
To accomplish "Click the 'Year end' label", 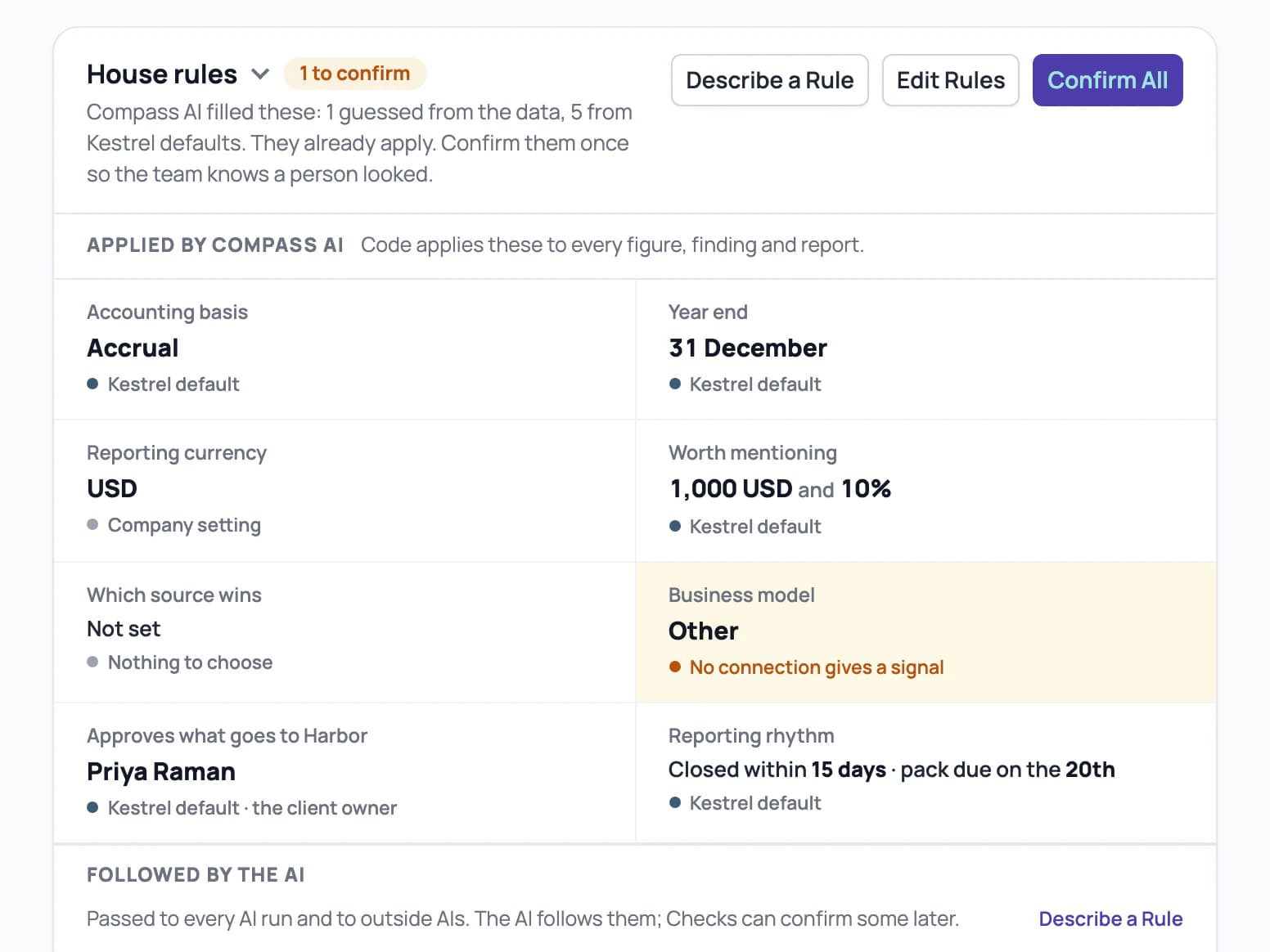I will pyautogui.click(x=708, y=312).
